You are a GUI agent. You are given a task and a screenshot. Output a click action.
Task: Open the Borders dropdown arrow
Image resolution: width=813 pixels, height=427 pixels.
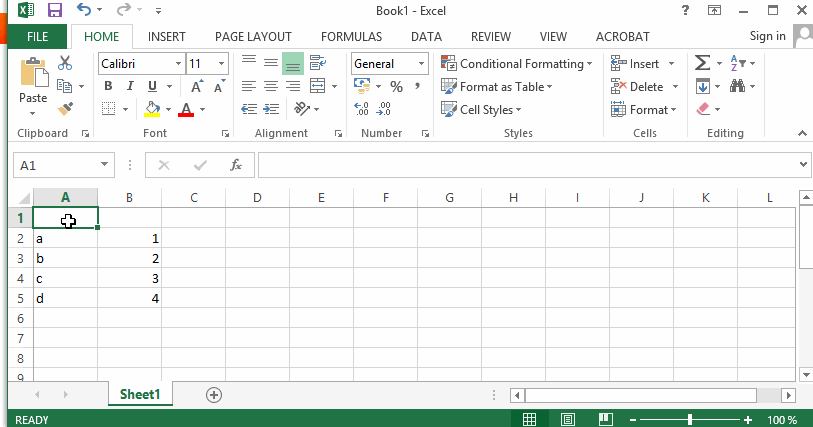click(x=125, y=109)
